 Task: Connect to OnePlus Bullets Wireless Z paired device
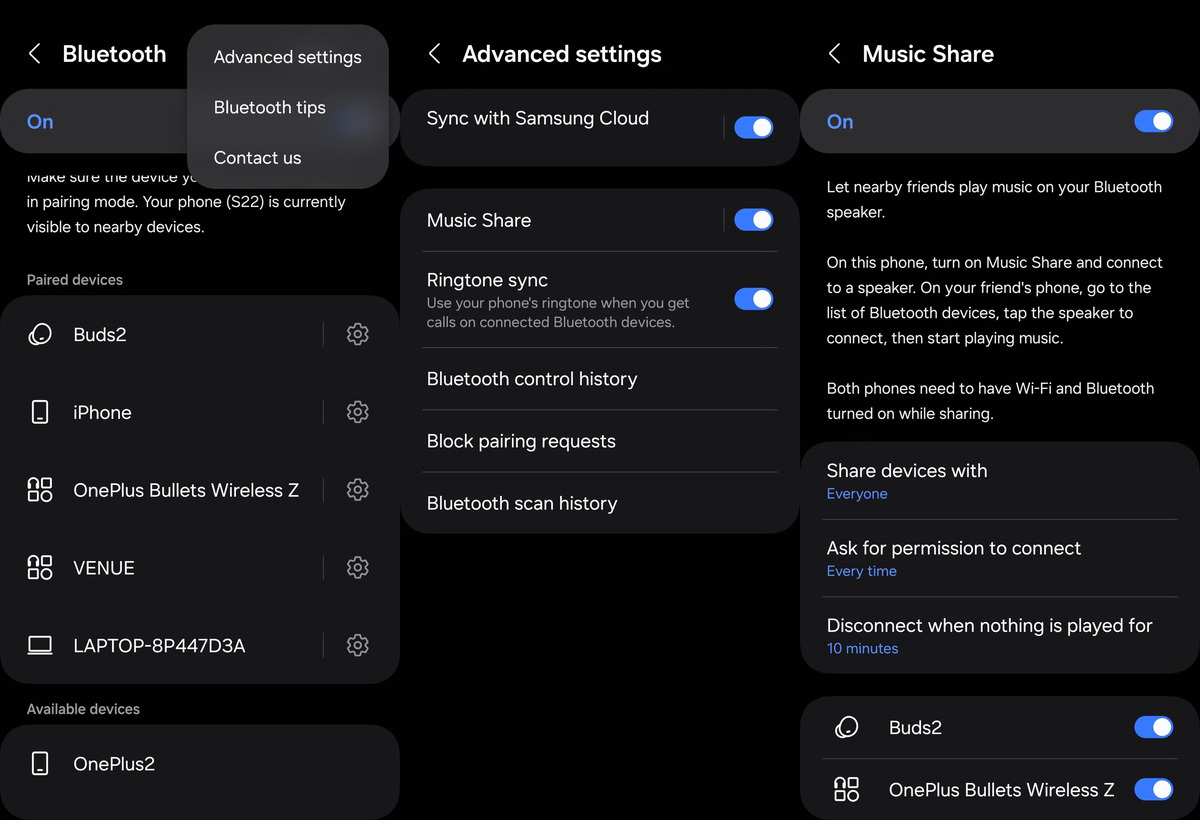[186, 490]
